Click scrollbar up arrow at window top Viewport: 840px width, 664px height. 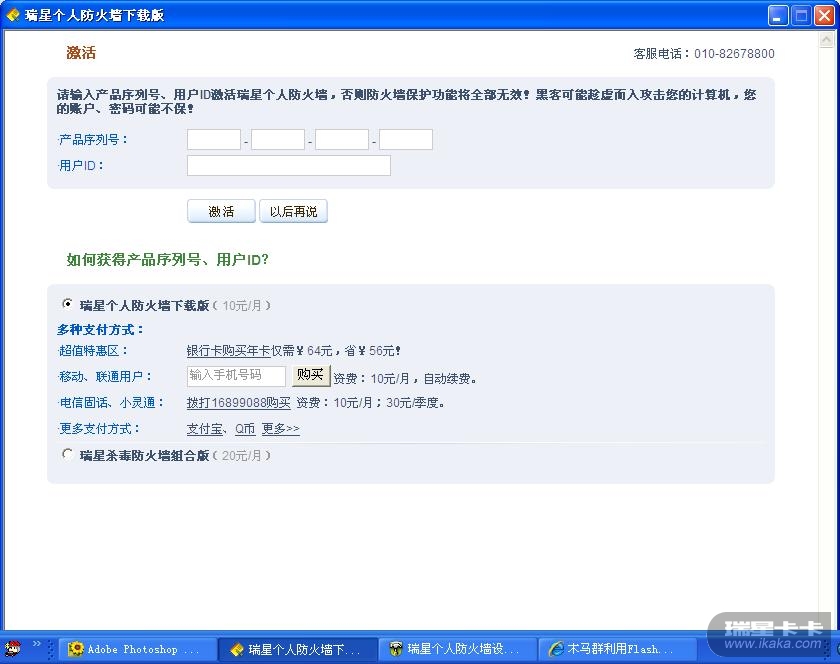(x=827, y=40)
